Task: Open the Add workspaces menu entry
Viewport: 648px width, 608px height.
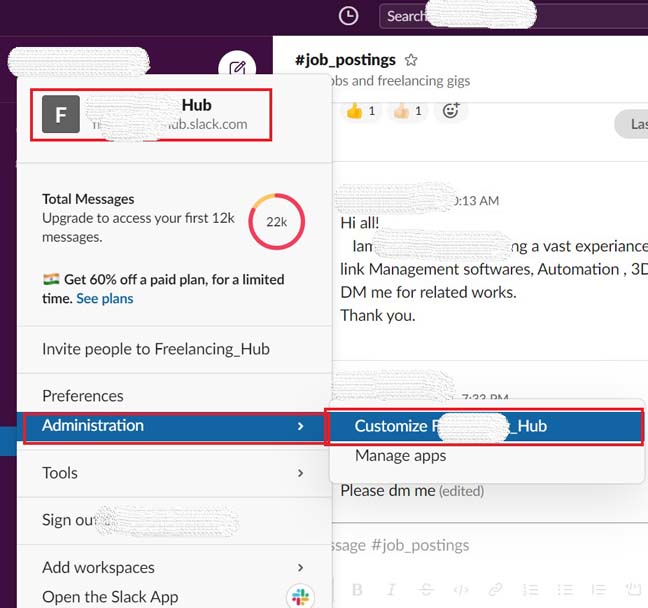Action: 174,567
